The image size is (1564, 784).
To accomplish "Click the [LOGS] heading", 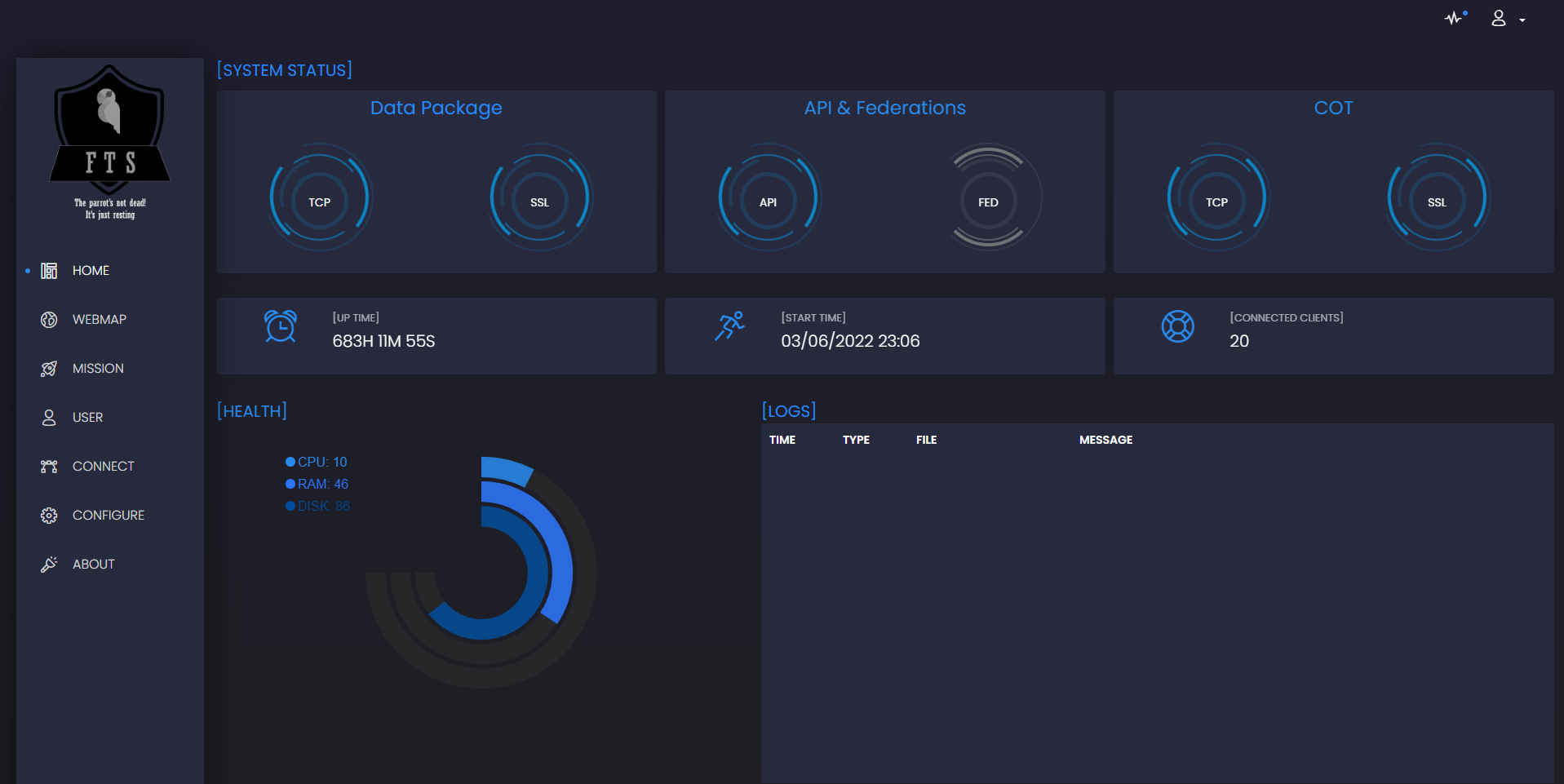I will coord(789,411).
